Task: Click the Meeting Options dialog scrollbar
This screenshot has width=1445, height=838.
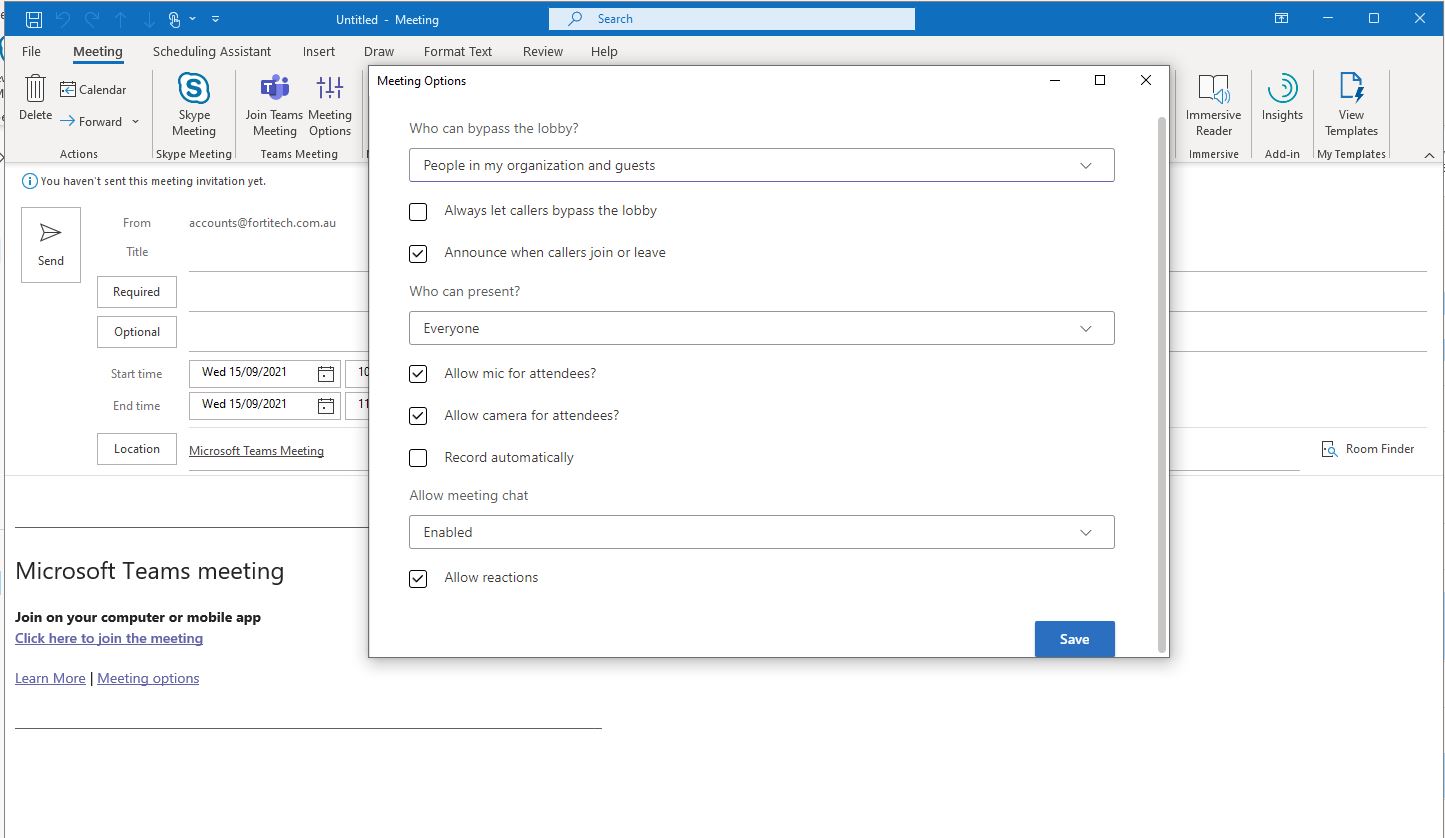Action: [x=1161, y=384]
